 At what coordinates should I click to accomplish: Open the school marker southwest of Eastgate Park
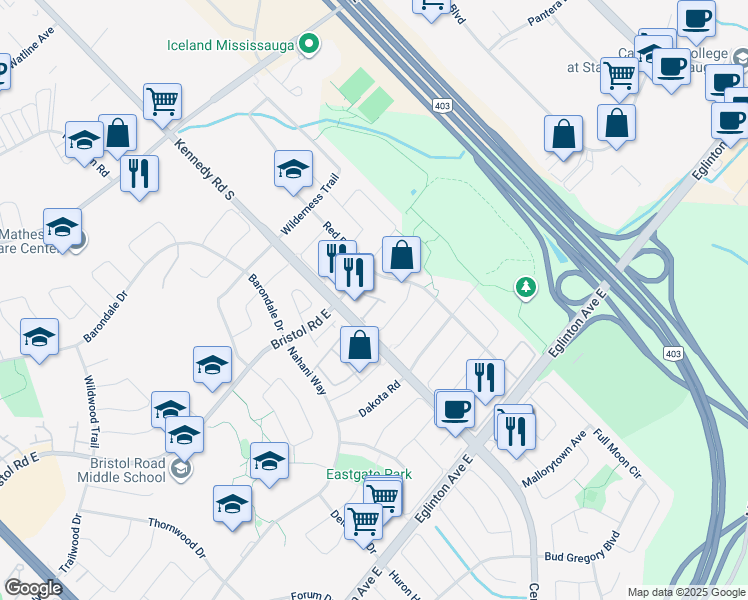232,507
